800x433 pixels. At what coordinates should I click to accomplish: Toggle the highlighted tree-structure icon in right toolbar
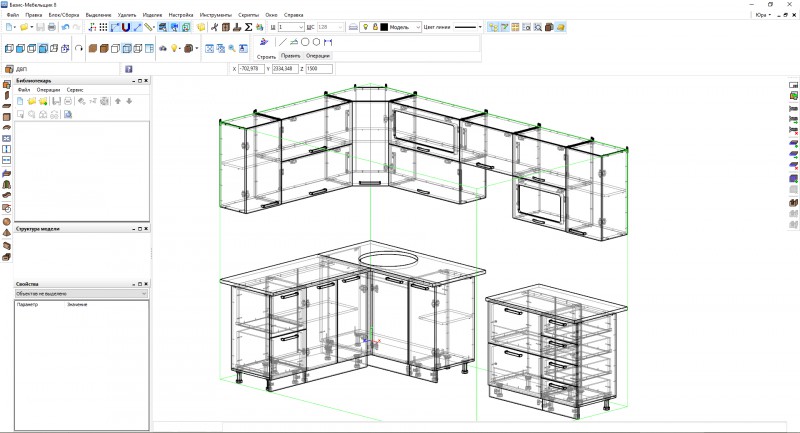[493, 27]
